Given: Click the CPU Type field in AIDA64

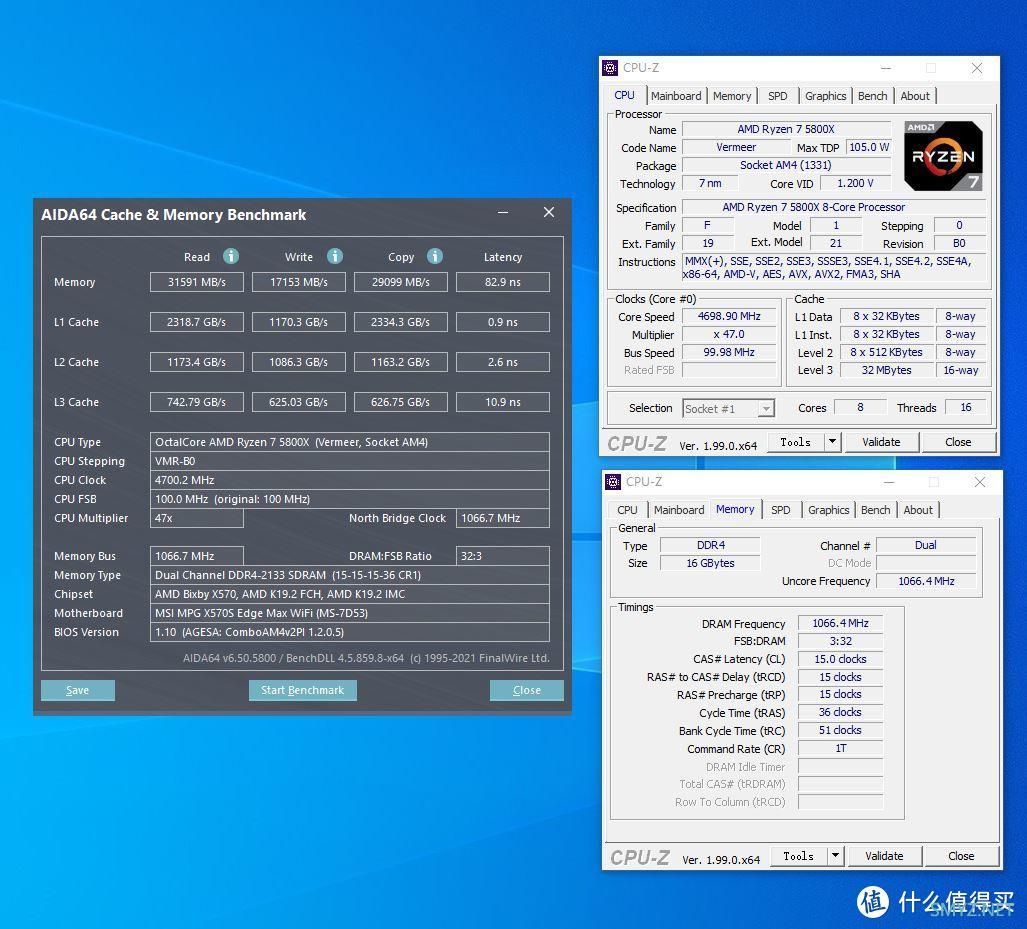Looking at the screenshot, I should [350, 442].
